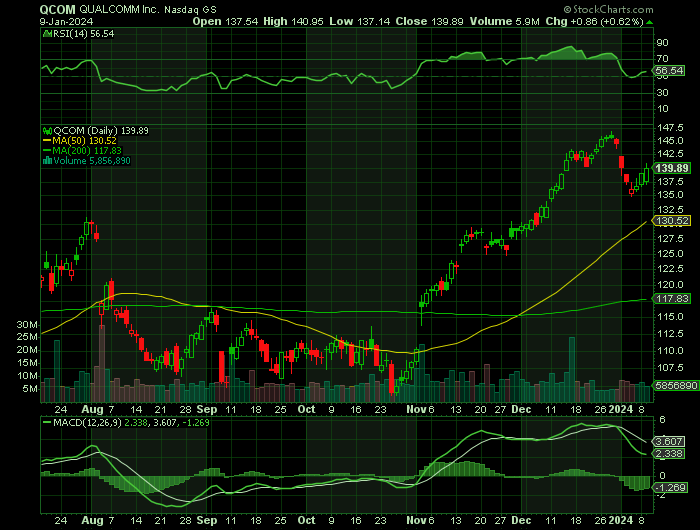Select the Open 137.54 value
This screenshot has height=530, width=700.
(x=225, y=21)
